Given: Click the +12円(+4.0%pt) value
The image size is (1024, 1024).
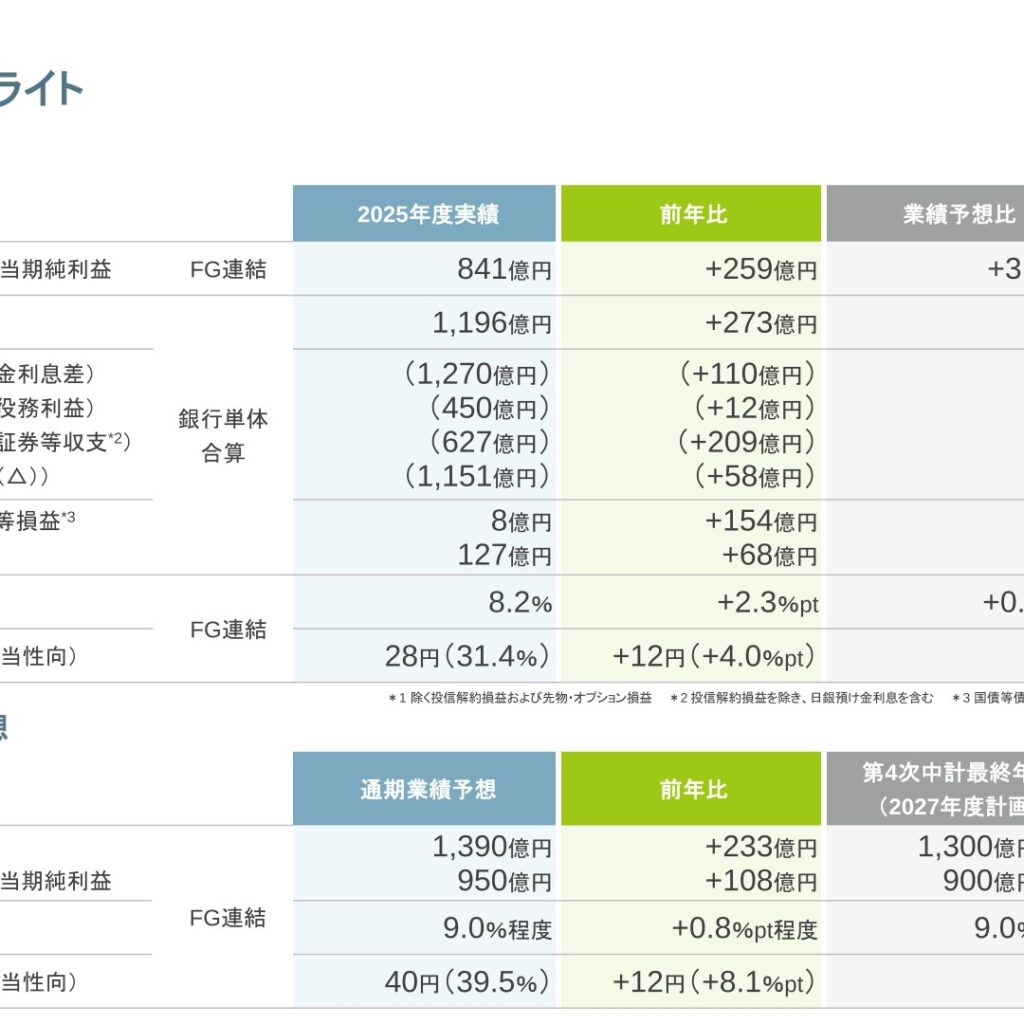Looking at the screenshot, I should coord(714,656).
